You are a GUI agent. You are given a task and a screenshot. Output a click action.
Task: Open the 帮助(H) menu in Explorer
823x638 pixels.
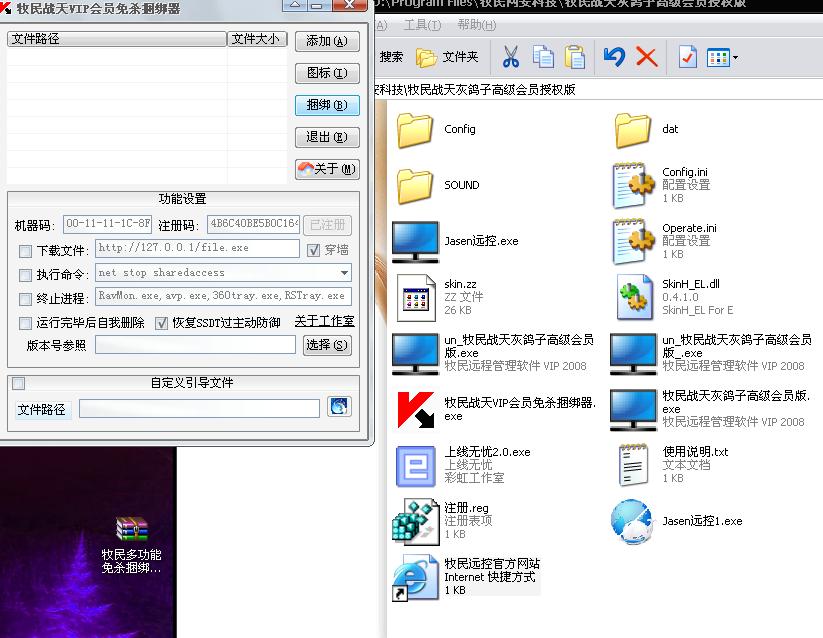[x=477, y=25]
